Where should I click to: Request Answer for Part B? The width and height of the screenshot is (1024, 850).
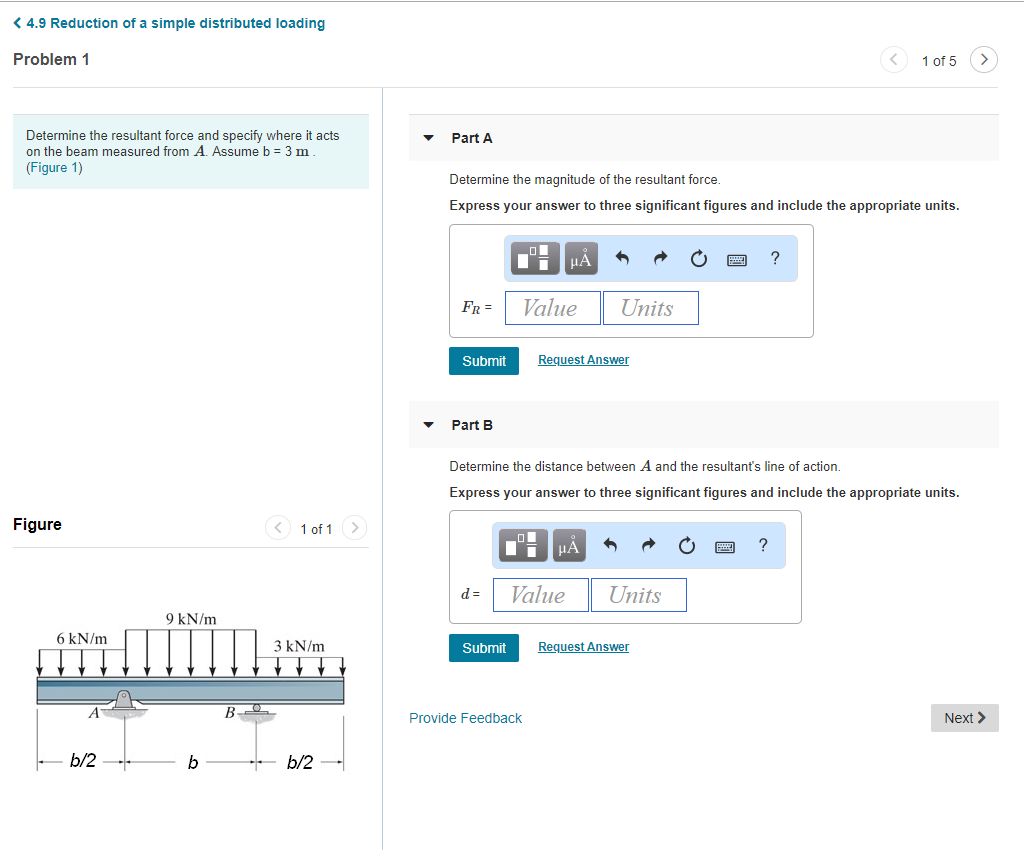(583, 646)
